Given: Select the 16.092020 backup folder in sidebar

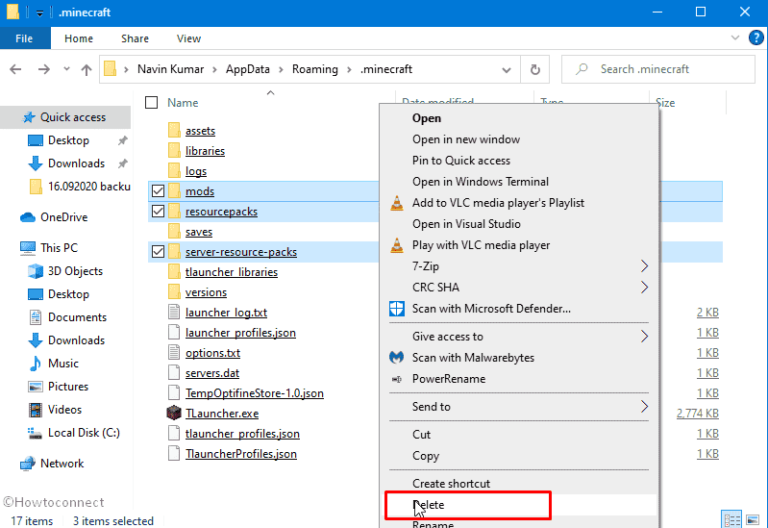Looking at the screenshot, I should [89, 186].
